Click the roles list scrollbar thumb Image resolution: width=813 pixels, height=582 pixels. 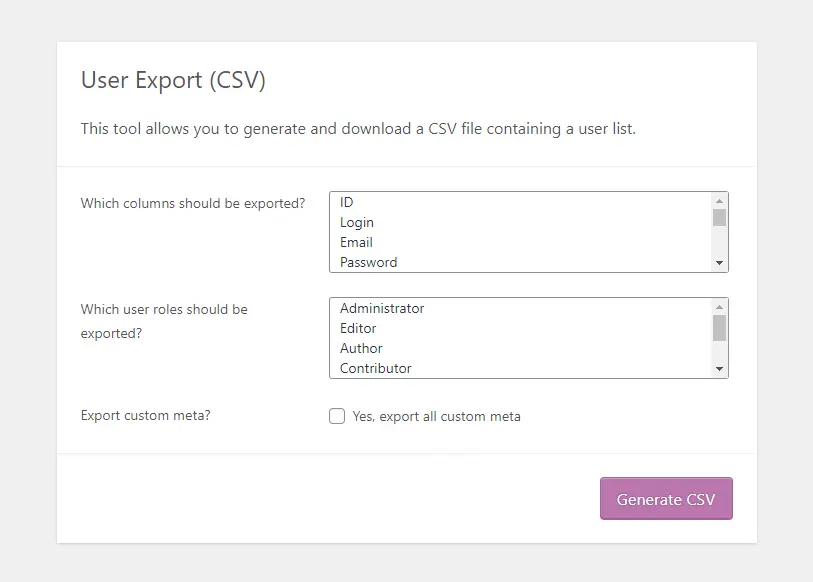[720, 325]
